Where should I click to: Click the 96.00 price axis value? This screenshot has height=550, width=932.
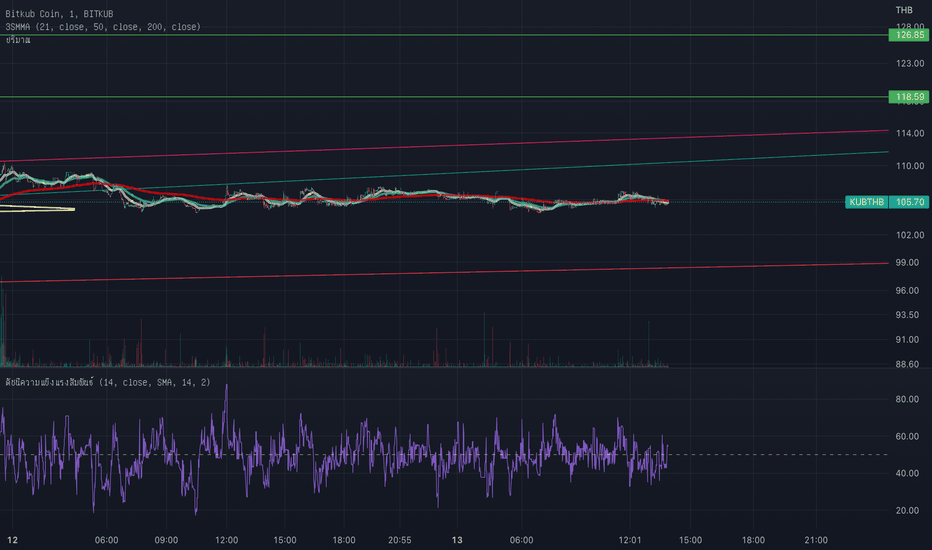[907, 290]
